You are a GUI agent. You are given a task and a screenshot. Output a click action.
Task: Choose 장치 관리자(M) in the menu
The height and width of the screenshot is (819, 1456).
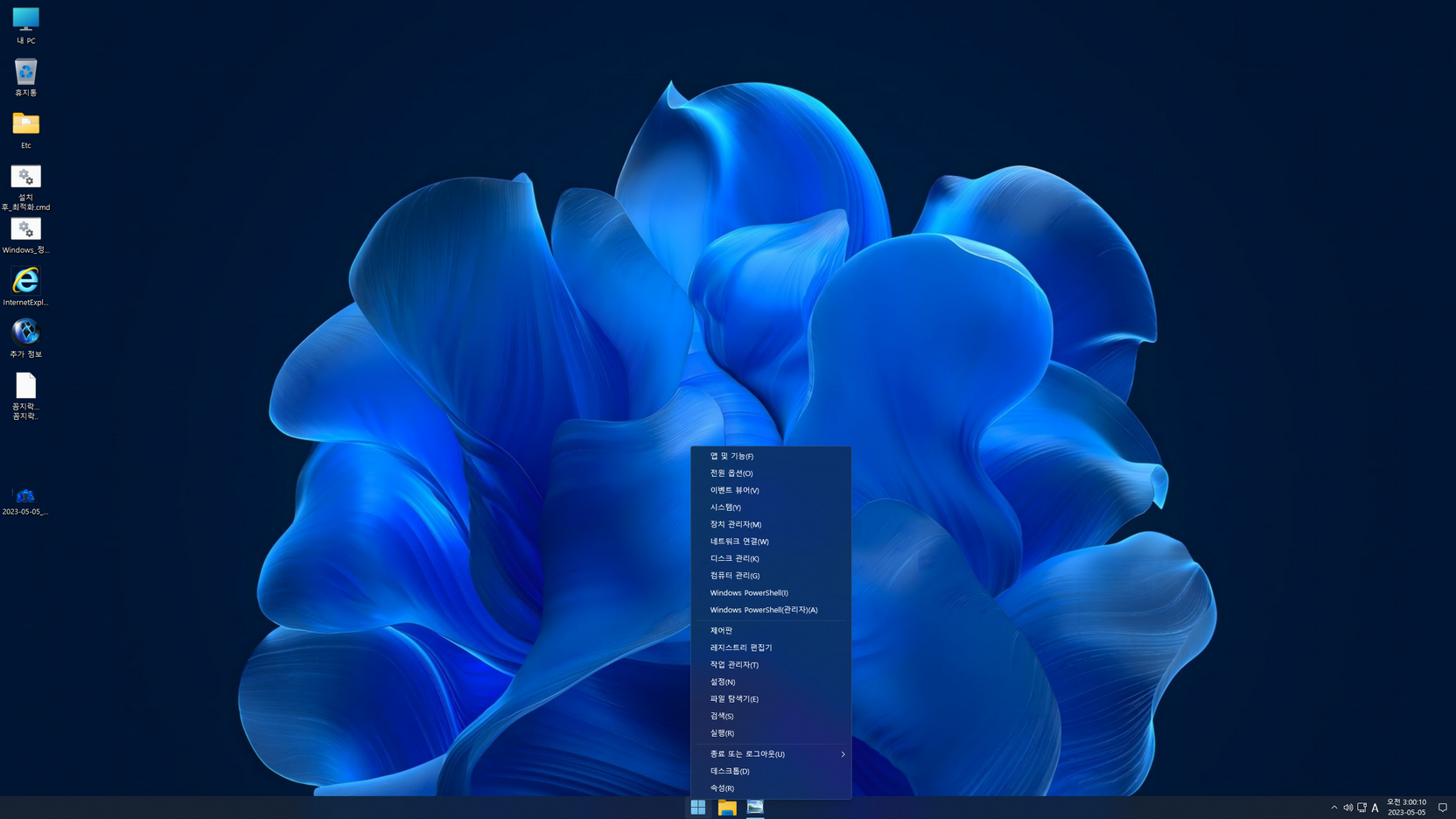click(x=771, y=524)
